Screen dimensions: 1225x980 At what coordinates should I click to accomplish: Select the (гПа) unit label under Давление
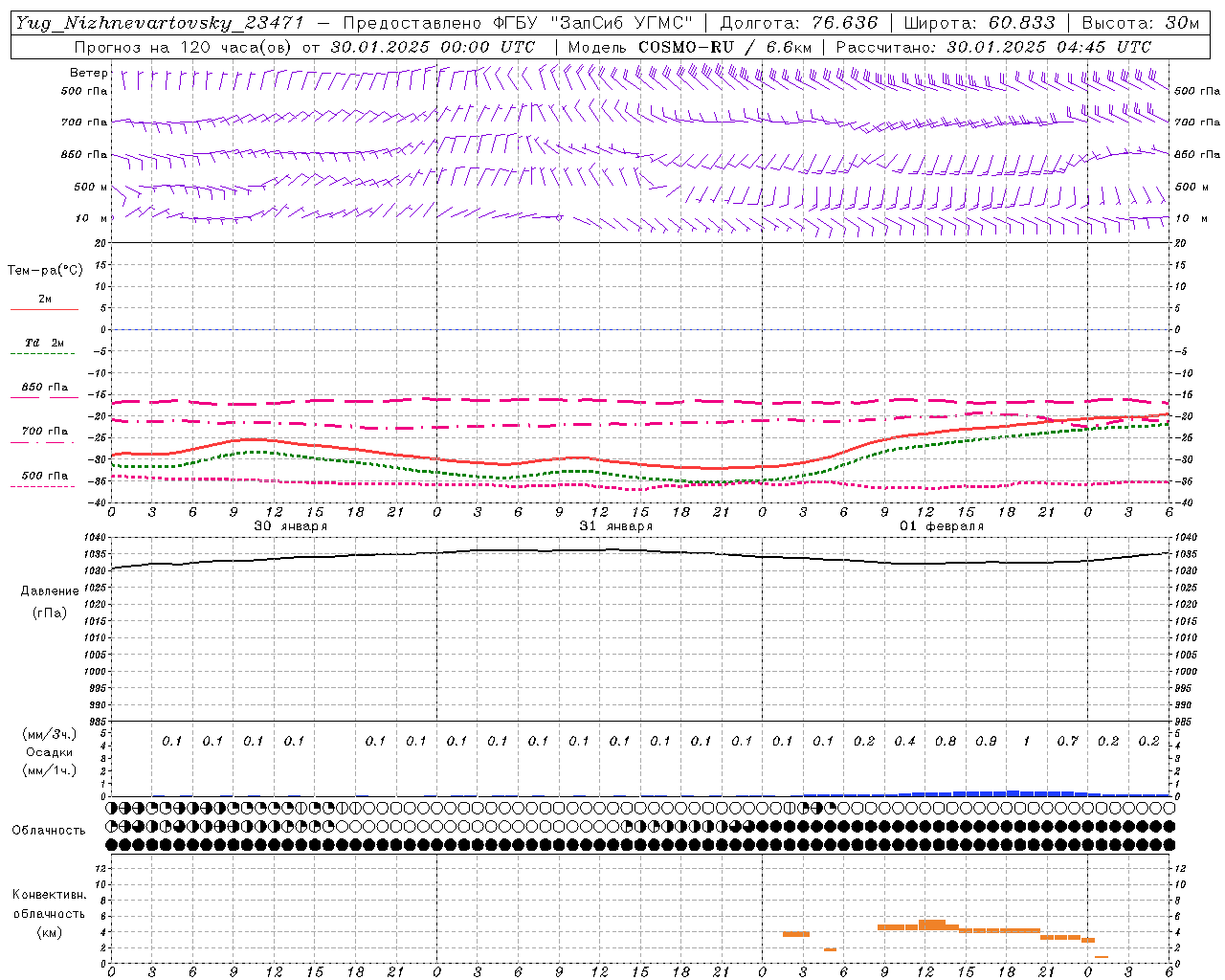click(x=50, y=612)
